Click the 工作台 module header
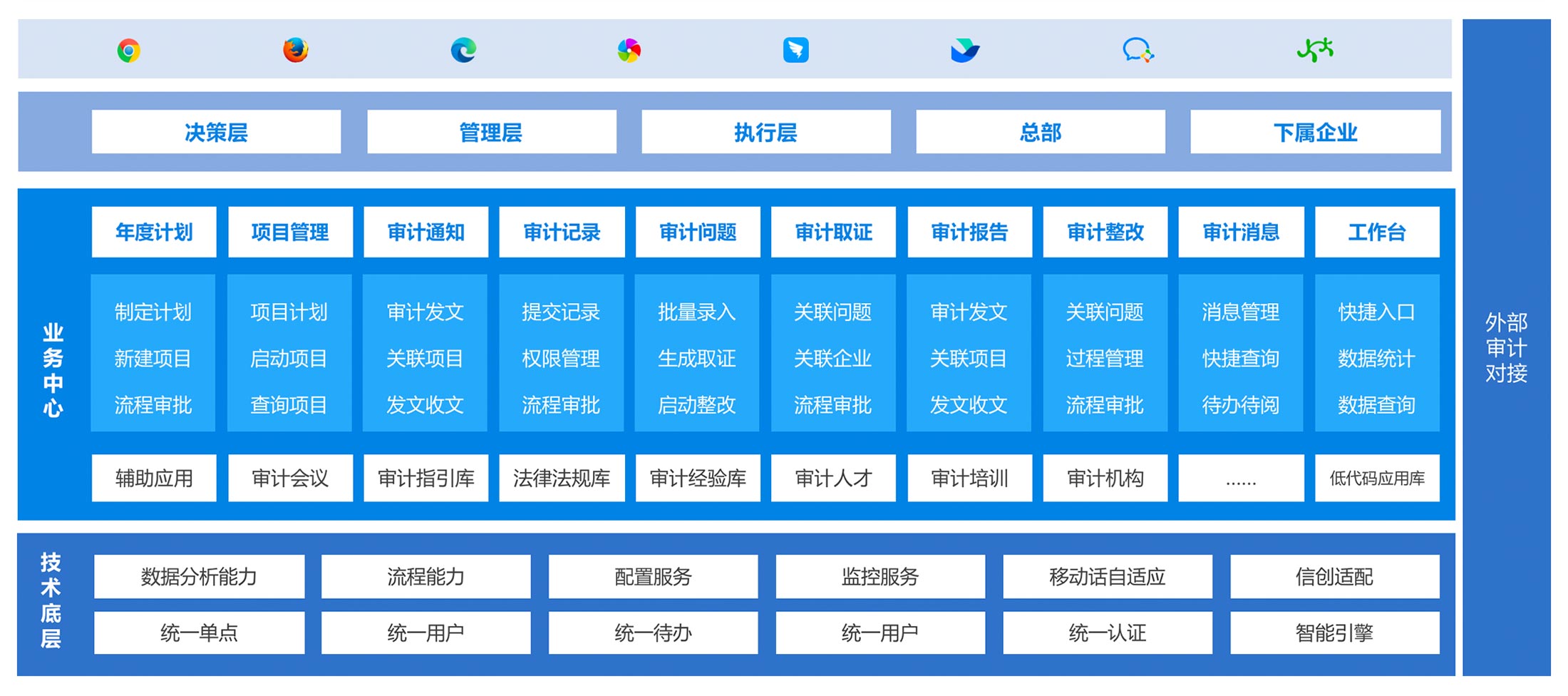This screenshot has width=1568, height=696. pyautogui.click(x=1377, y=232)
